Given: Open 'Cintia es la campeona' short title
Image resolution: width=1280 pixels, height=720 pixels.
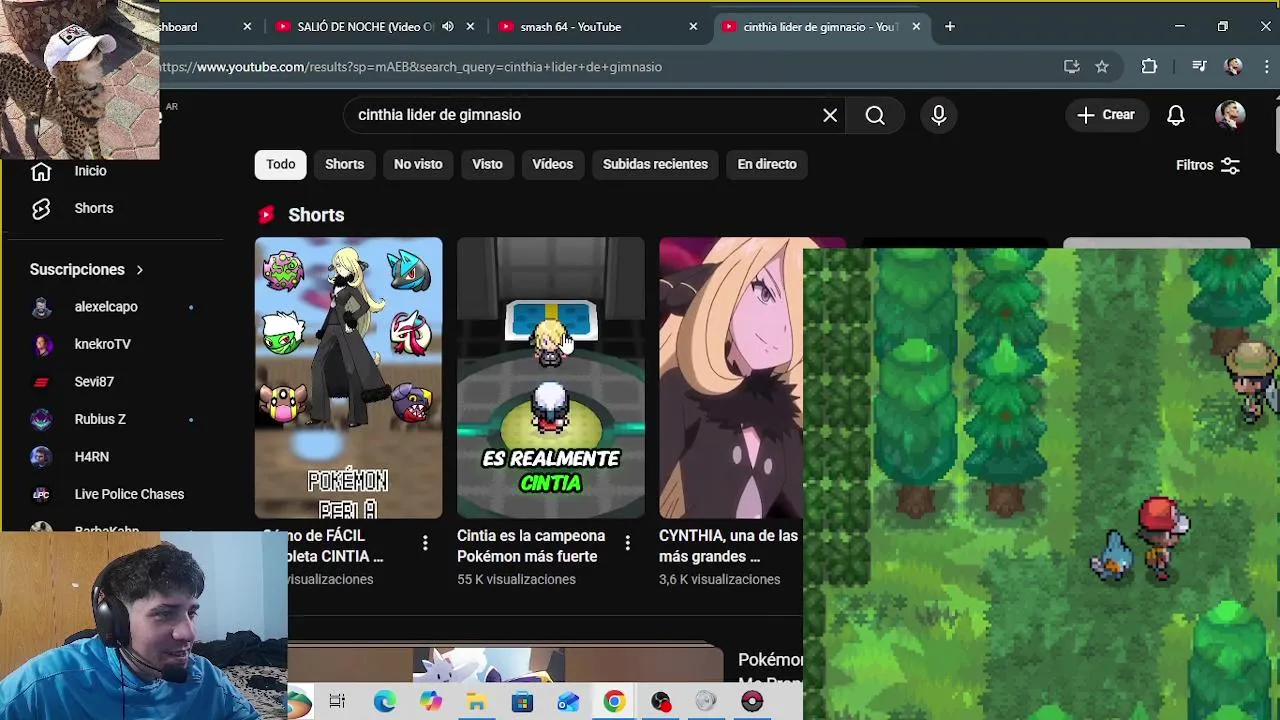Looking at the screenshot, I should [x=531, y=546].
